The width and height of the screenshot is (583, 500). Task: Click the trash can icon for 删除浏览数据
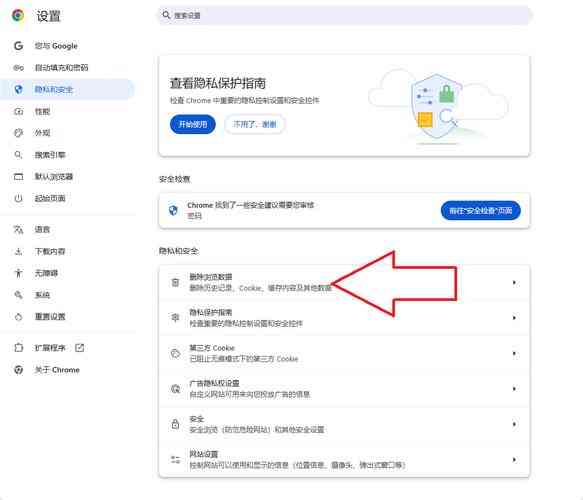[175, 283]
